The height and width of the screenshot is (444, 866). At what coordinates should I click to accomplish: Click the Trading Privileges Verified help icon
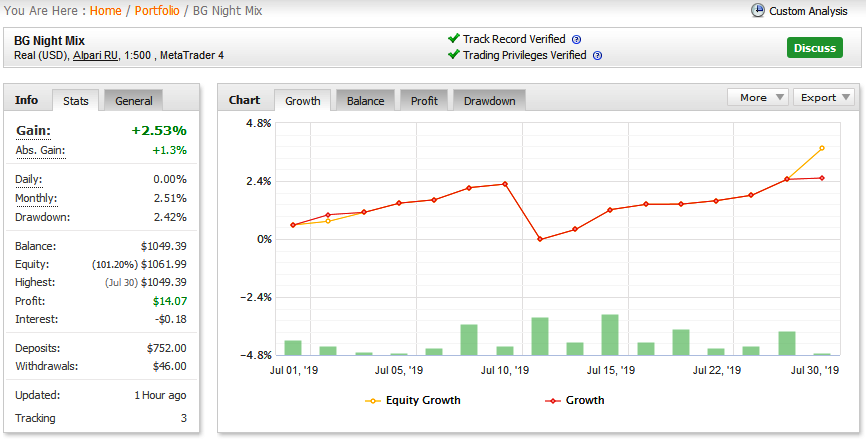pyautogui.click(x=597, y=56)
